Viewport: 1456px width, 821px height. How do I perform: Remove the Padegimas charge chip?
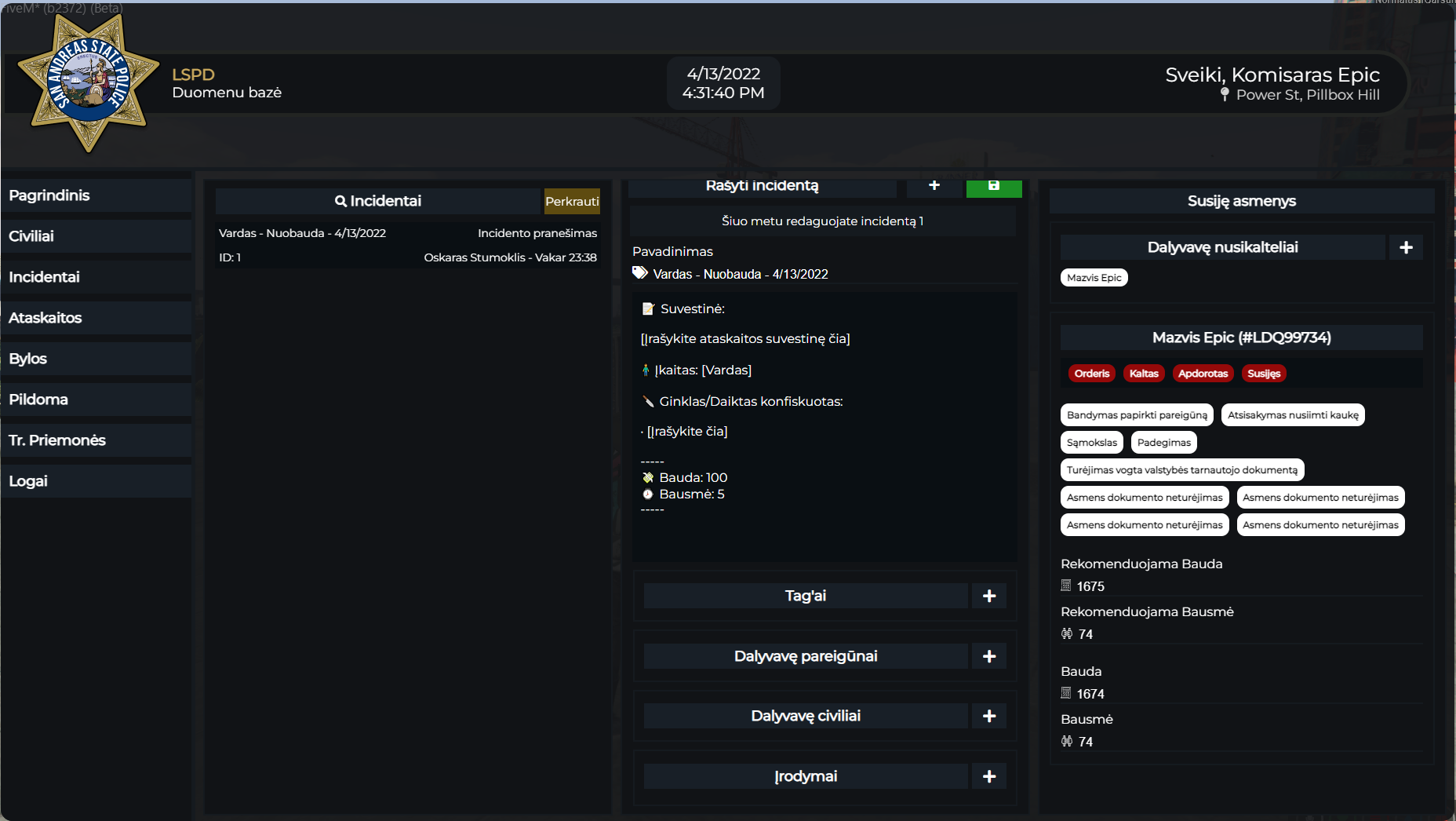coord(1163,443)
